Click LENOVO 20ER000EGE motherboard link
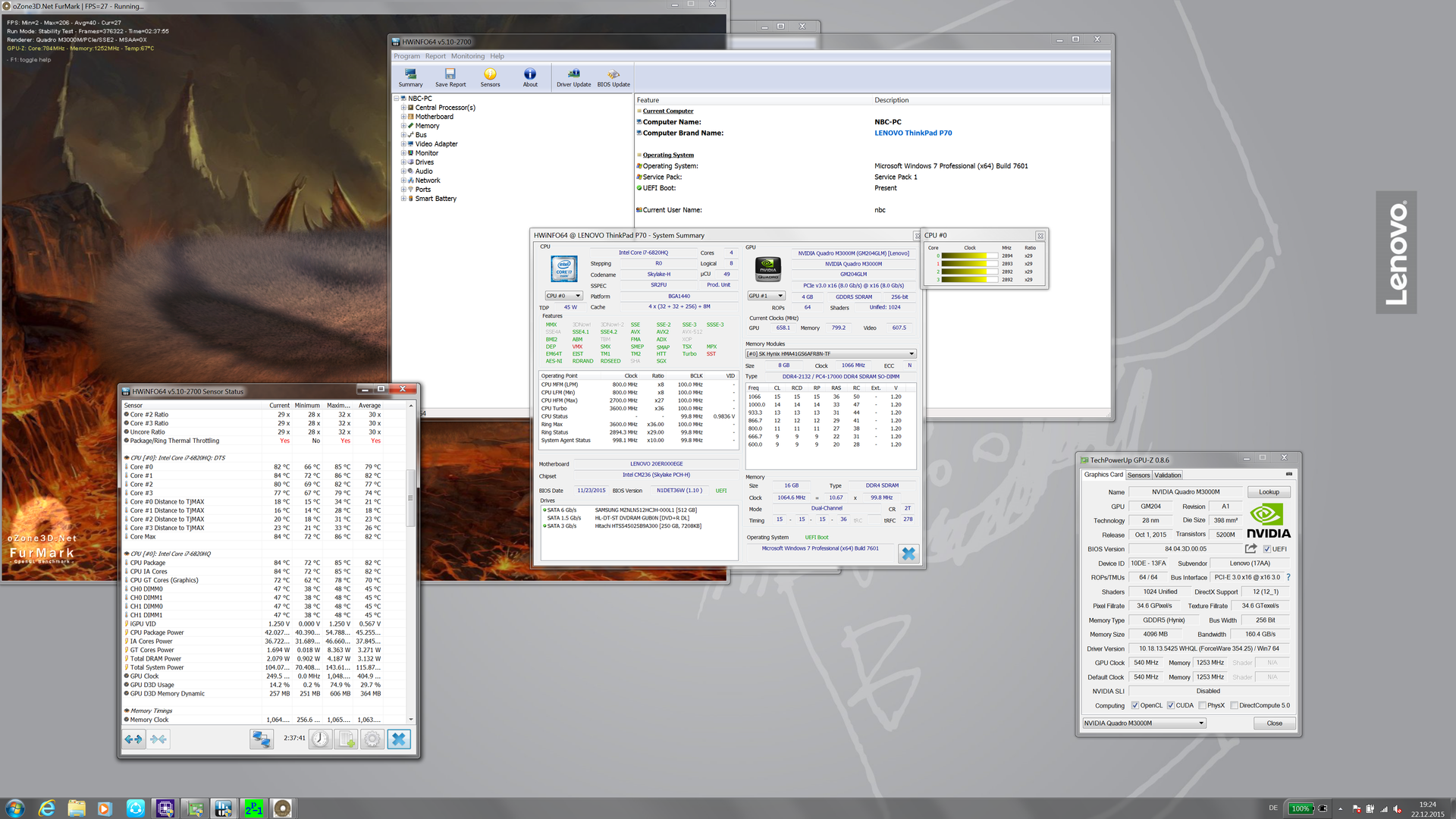The image size is (1456, 819). 657,464
